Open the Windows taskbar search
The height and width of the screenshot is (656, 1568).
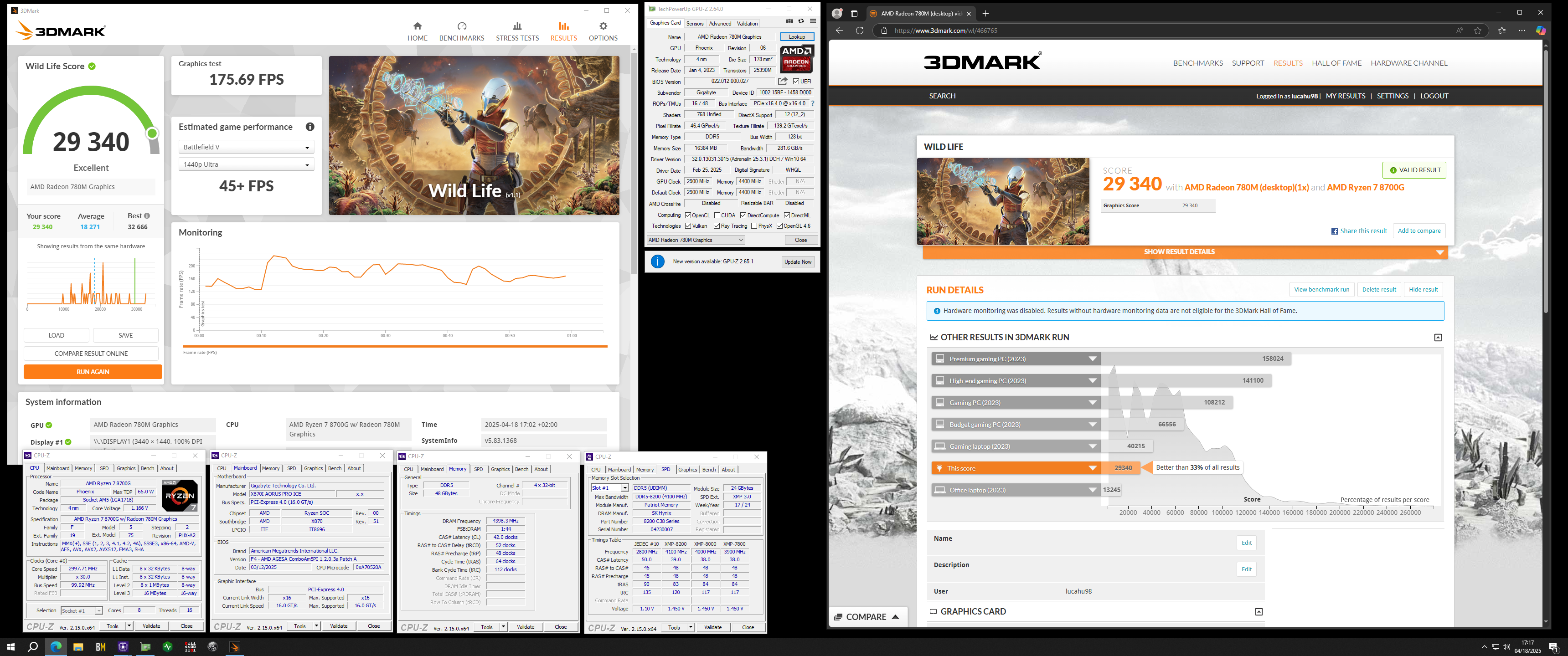click(33, 647)
